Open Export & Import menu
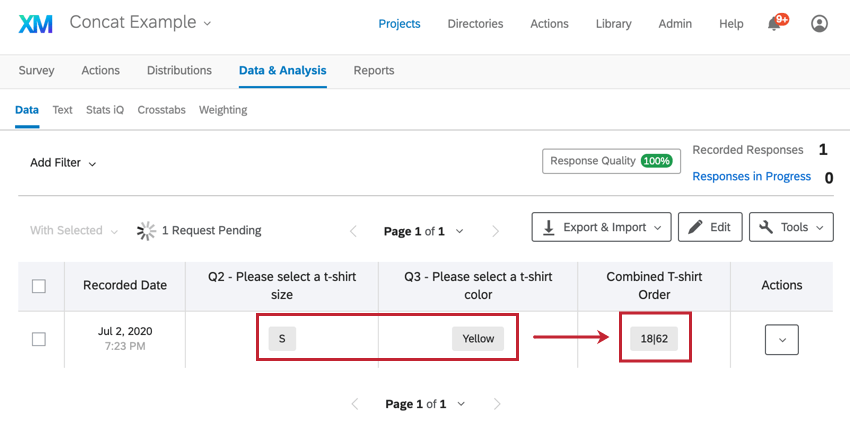The width and height of the screenshot is (850, 425). click(x=601, y=227)
